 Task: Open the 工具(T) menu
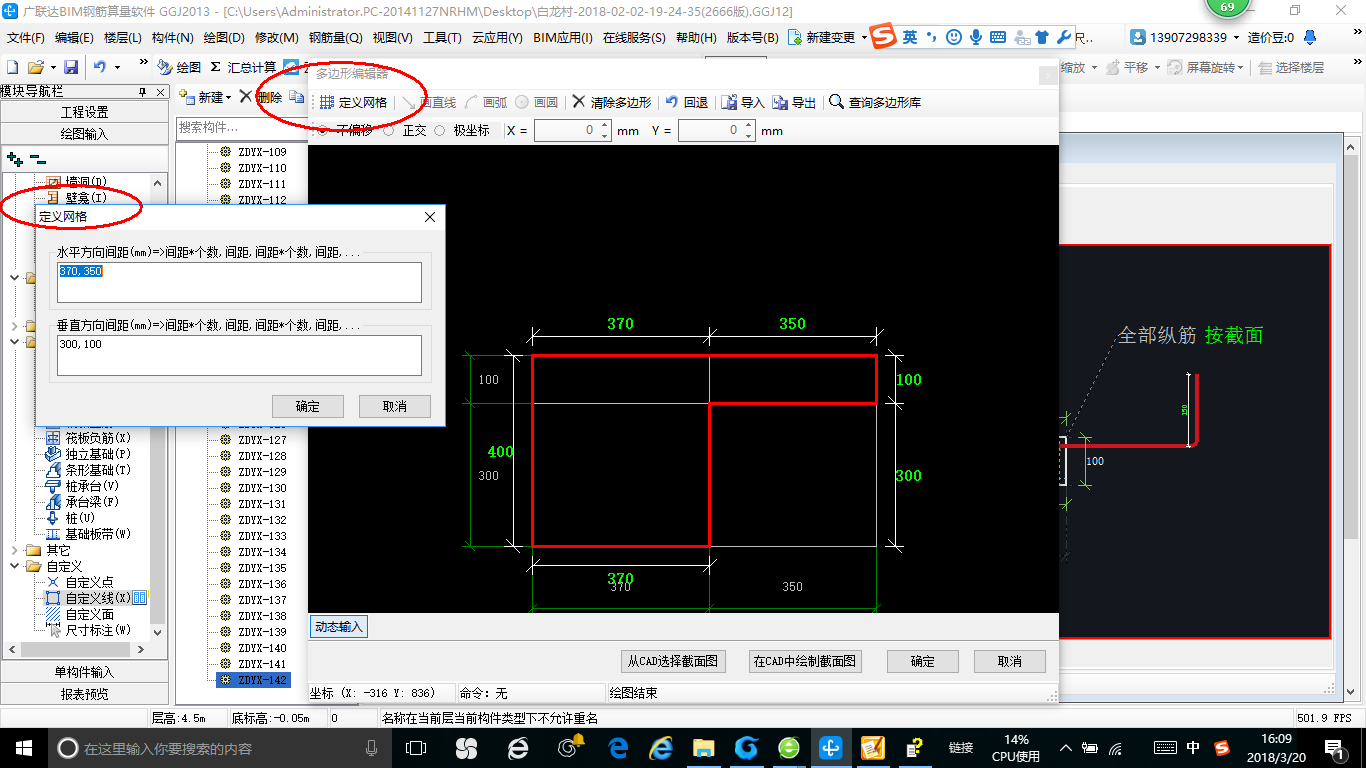tap(442, 37)
